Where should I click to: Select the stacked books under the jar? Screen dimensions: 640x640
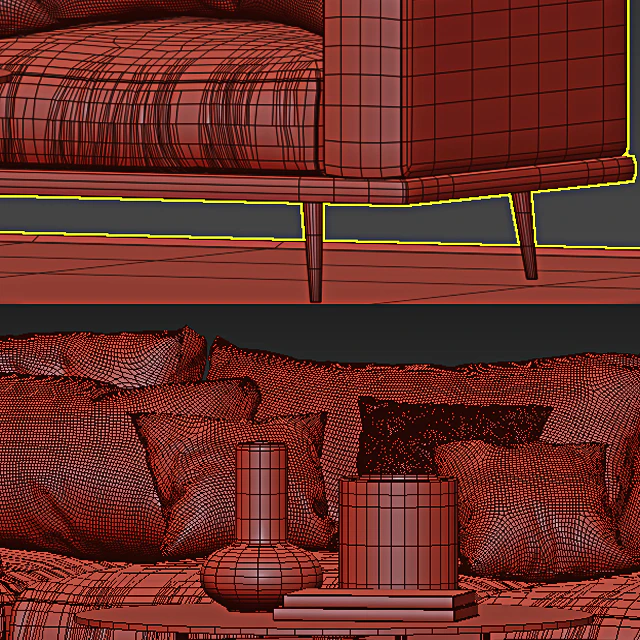[x=376, y=605]
